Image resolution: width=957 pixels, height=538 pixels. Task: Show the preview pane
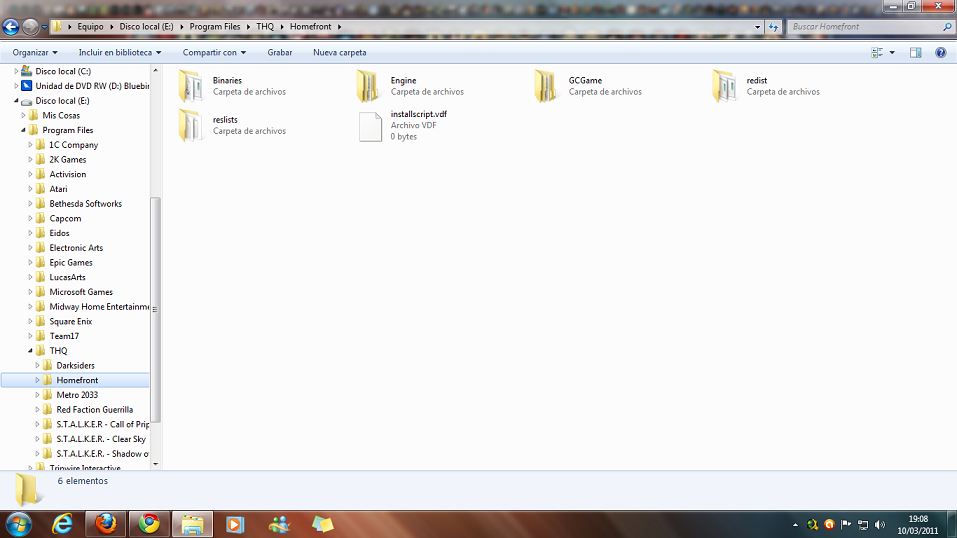pyautogui.click(x=915, y=53)
